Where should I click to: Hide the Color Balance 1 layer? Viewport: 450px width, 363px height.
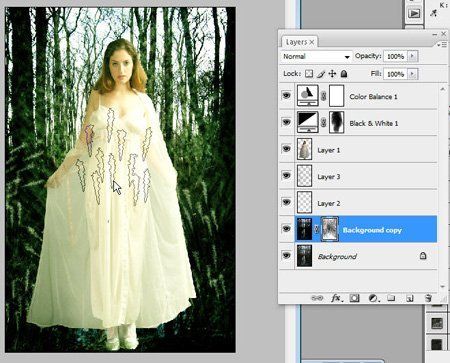pyautogui.click(x=286, y=96)
